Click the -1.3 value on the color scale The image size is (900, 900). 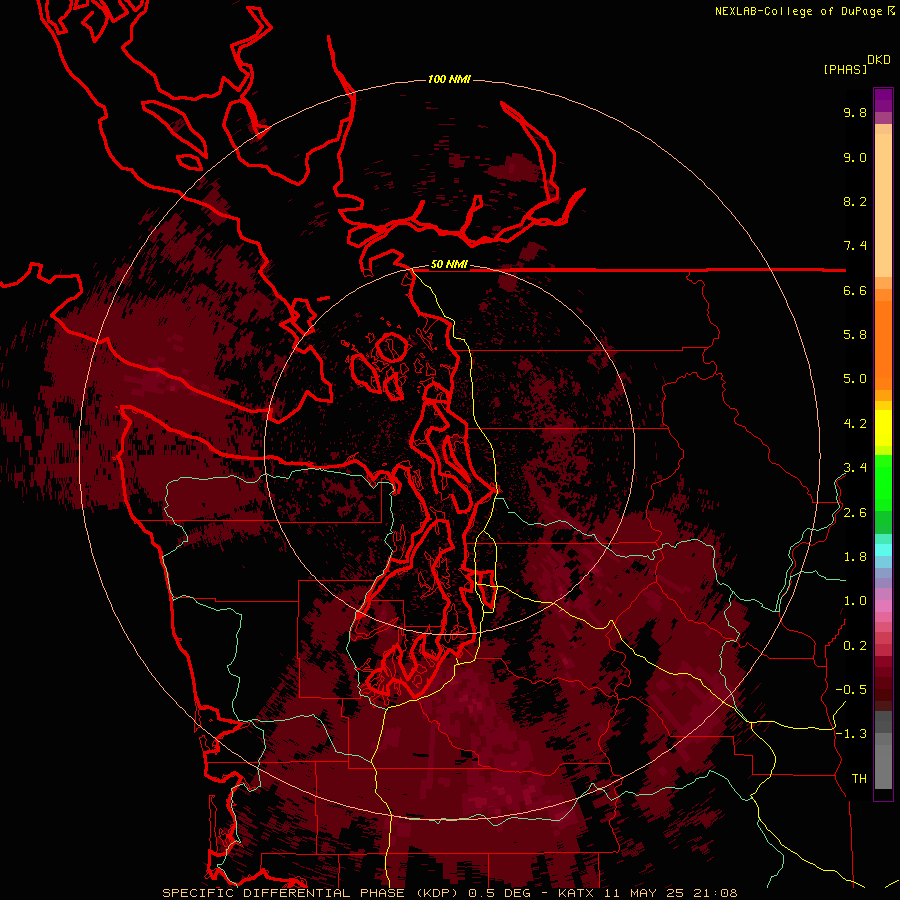pos(851,734)
